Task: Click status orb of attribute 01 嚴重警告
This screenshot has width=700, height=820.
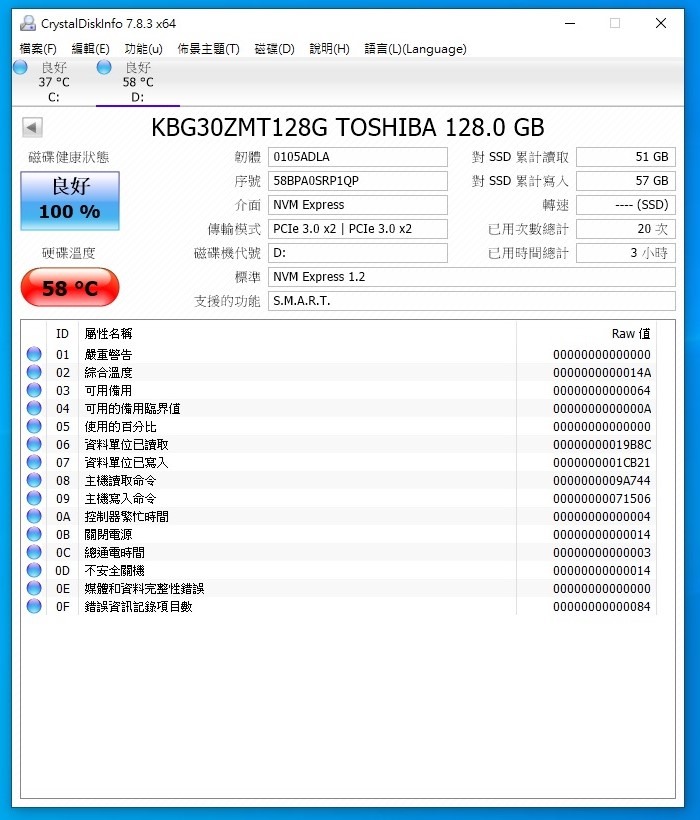Action: tap(34, 354)
